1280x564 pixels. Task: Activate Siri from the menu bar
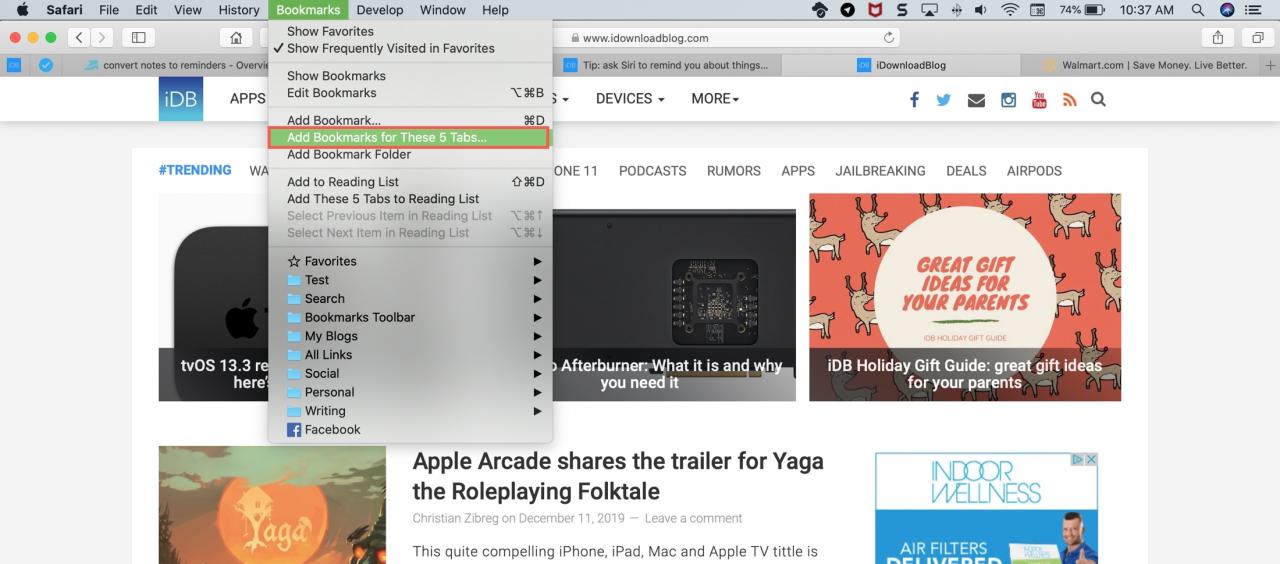(x=1227, y=10)
